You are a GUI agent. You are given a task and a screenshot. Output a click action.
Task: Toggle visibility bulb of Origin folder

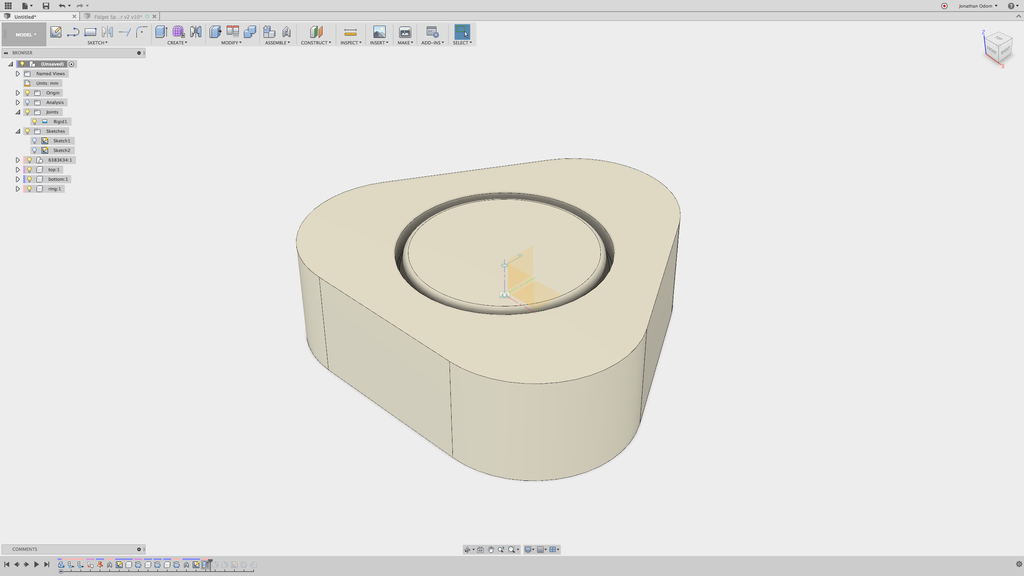click(x=27, y=93)
